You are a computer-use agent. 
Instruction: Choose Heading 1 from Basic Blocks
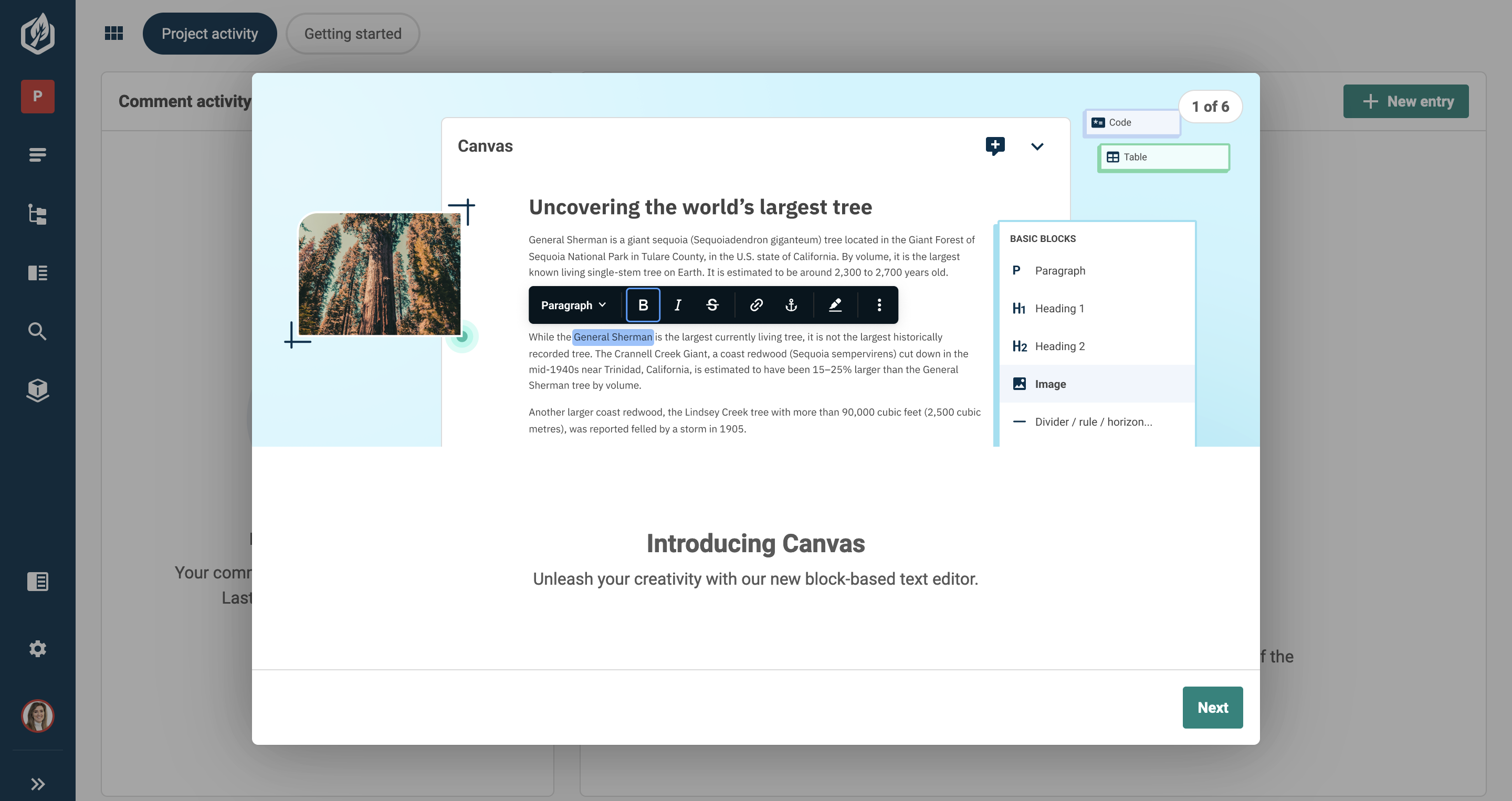(1097, 308)
